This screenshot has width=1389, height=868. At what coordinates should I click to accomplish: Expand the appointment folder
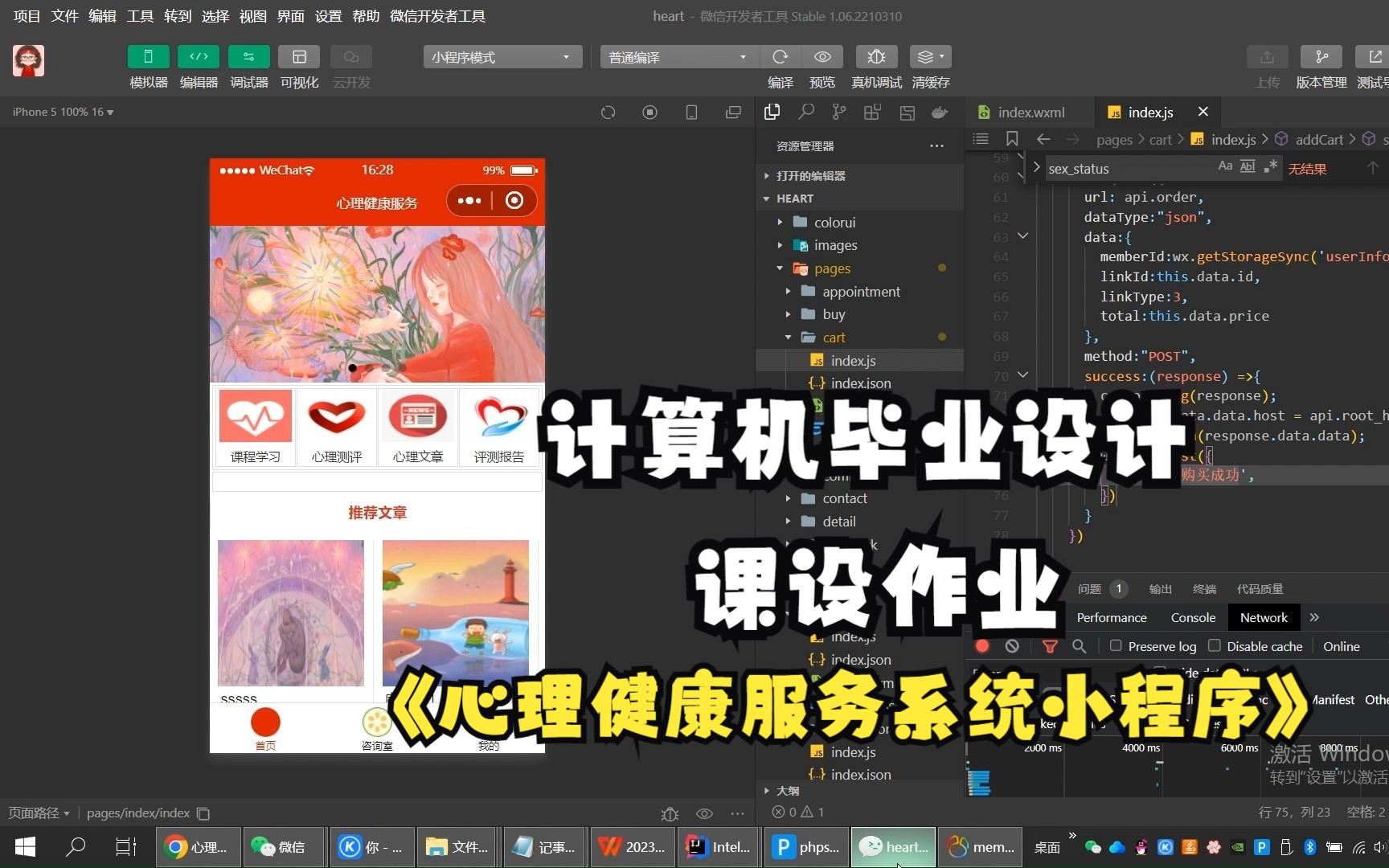(x=861, y=291)
